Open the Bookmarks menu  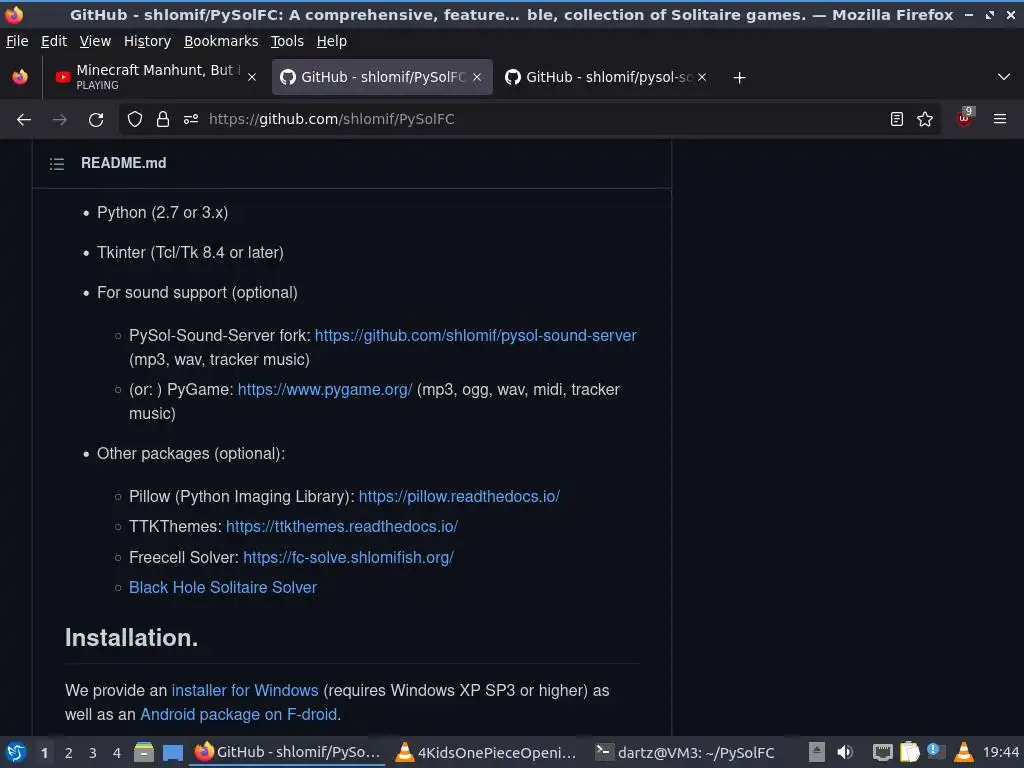[x=221, y=41]
